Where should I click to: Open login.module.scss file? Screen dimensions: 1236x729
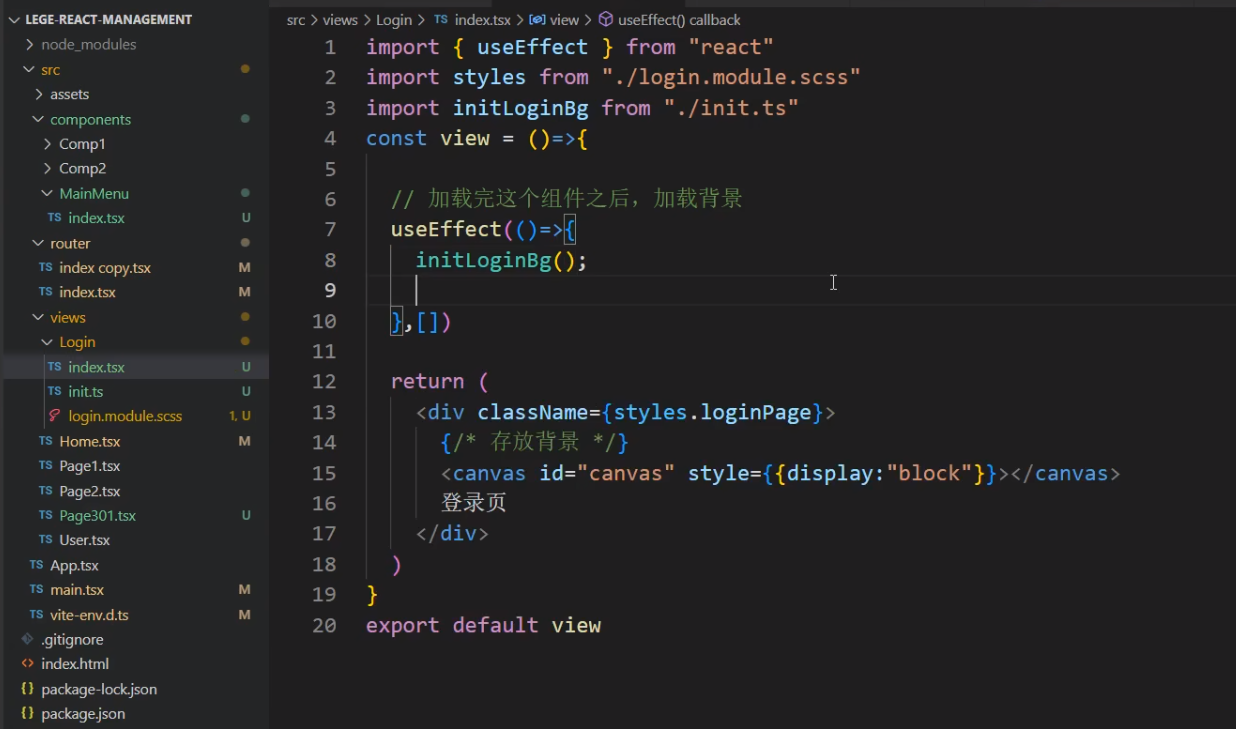tap(125, 416)
